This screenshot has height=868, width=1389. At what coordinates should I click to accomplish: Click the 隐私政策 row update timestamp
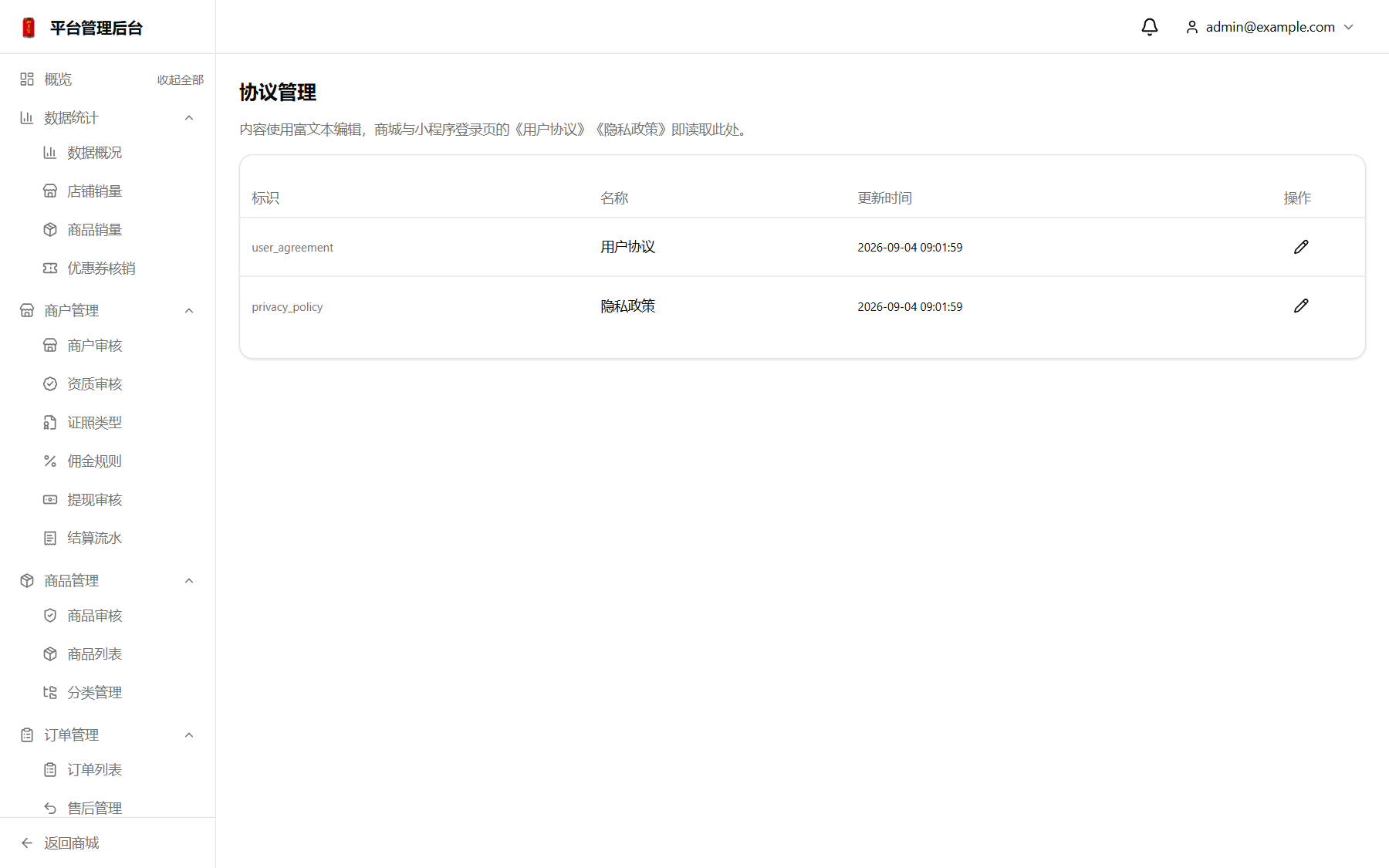(x=910, y=306)
